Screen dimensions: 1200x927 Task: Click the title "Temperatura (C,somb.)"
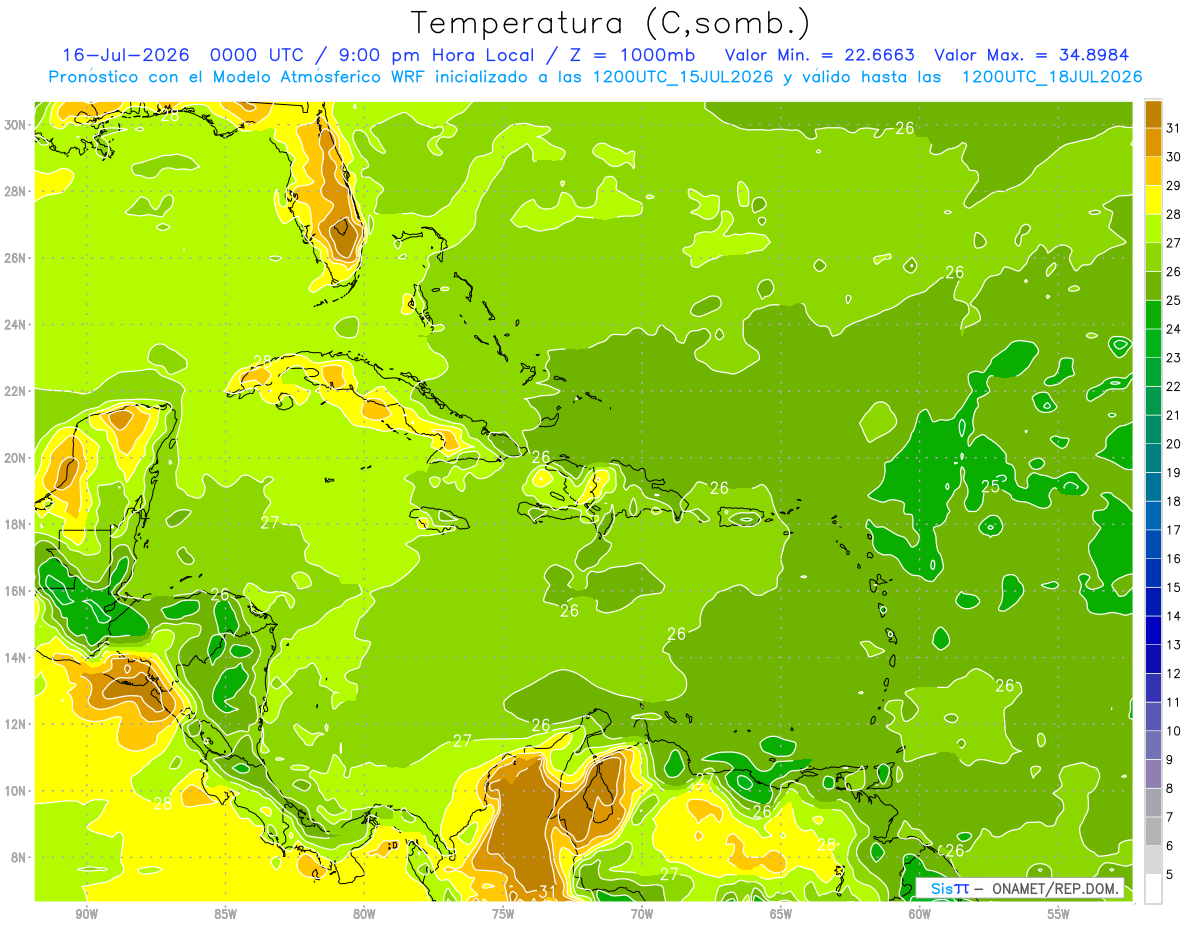611,23
